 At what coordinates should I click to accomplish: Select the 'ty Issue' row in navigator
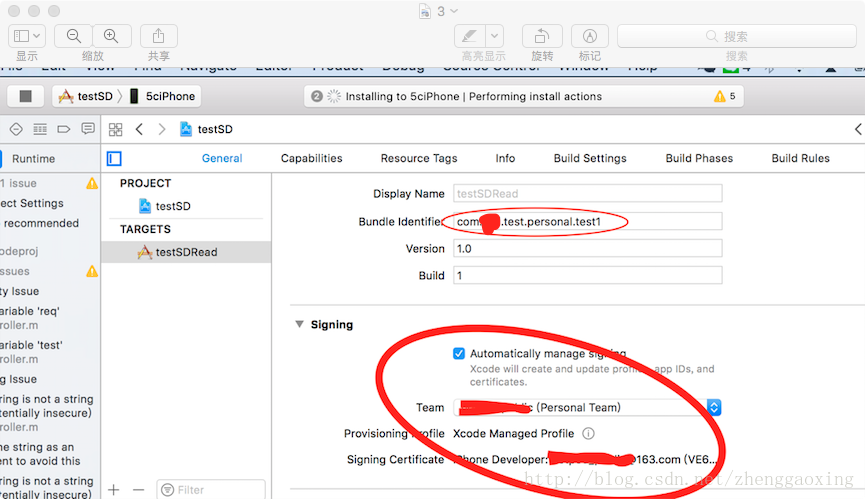[x=20, y=291]
